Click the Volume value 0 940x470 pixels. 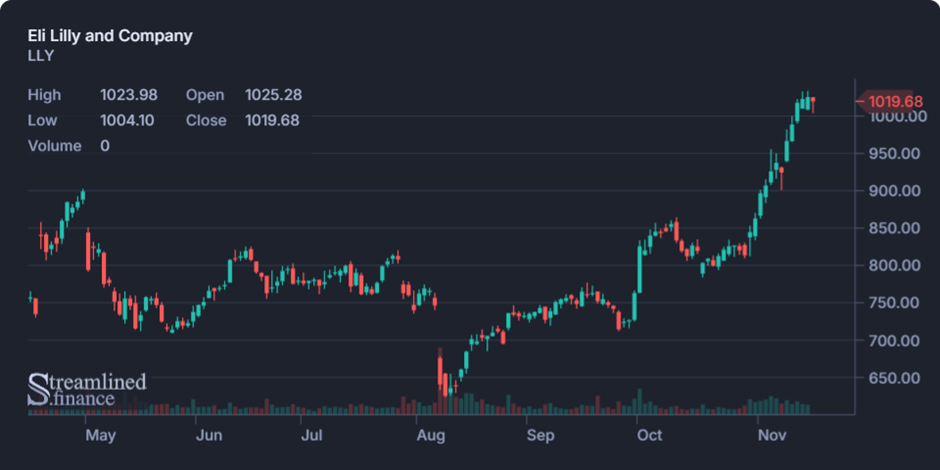[x=105, y=146]
